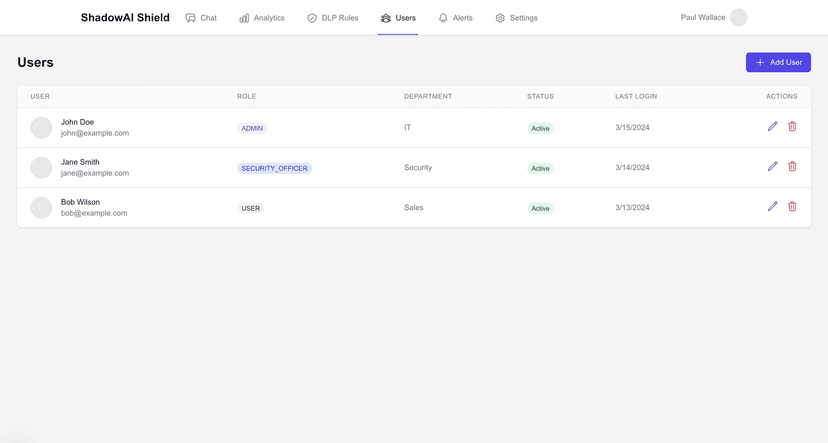Click last login date 3/14/2024
Screen dimensions: 828x443
(632, 167)
